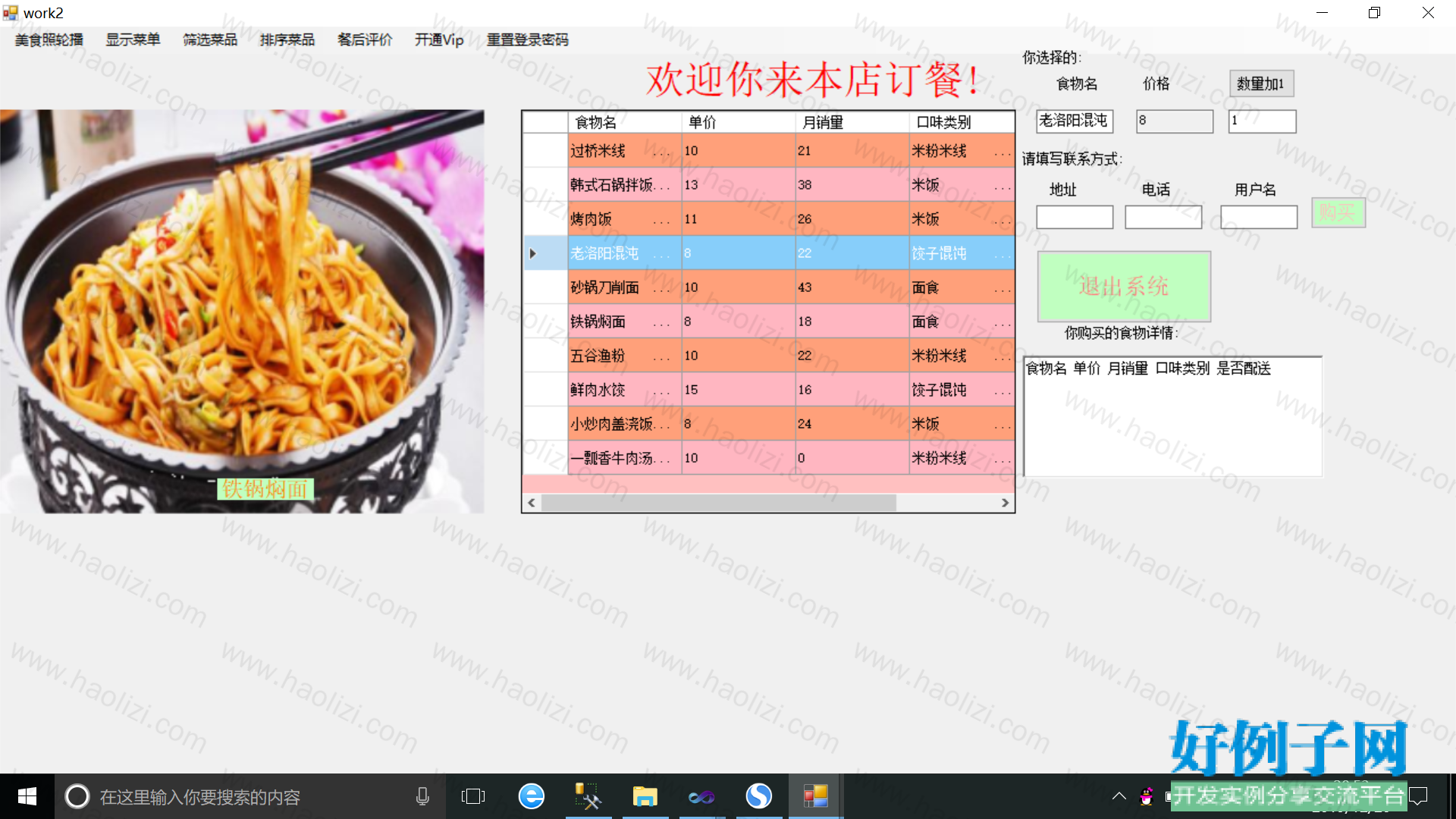Click the monthly sales cell showing 0

click(x=852, y=458)
